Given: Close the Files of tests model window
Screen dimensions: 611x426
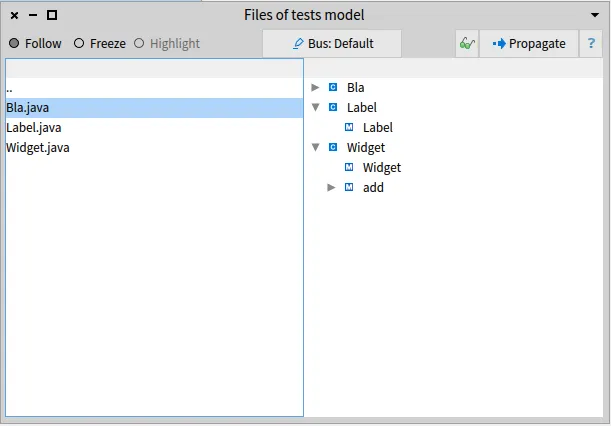Looking at the screenshot, I should pyautogui.click(x=14, y=16).
